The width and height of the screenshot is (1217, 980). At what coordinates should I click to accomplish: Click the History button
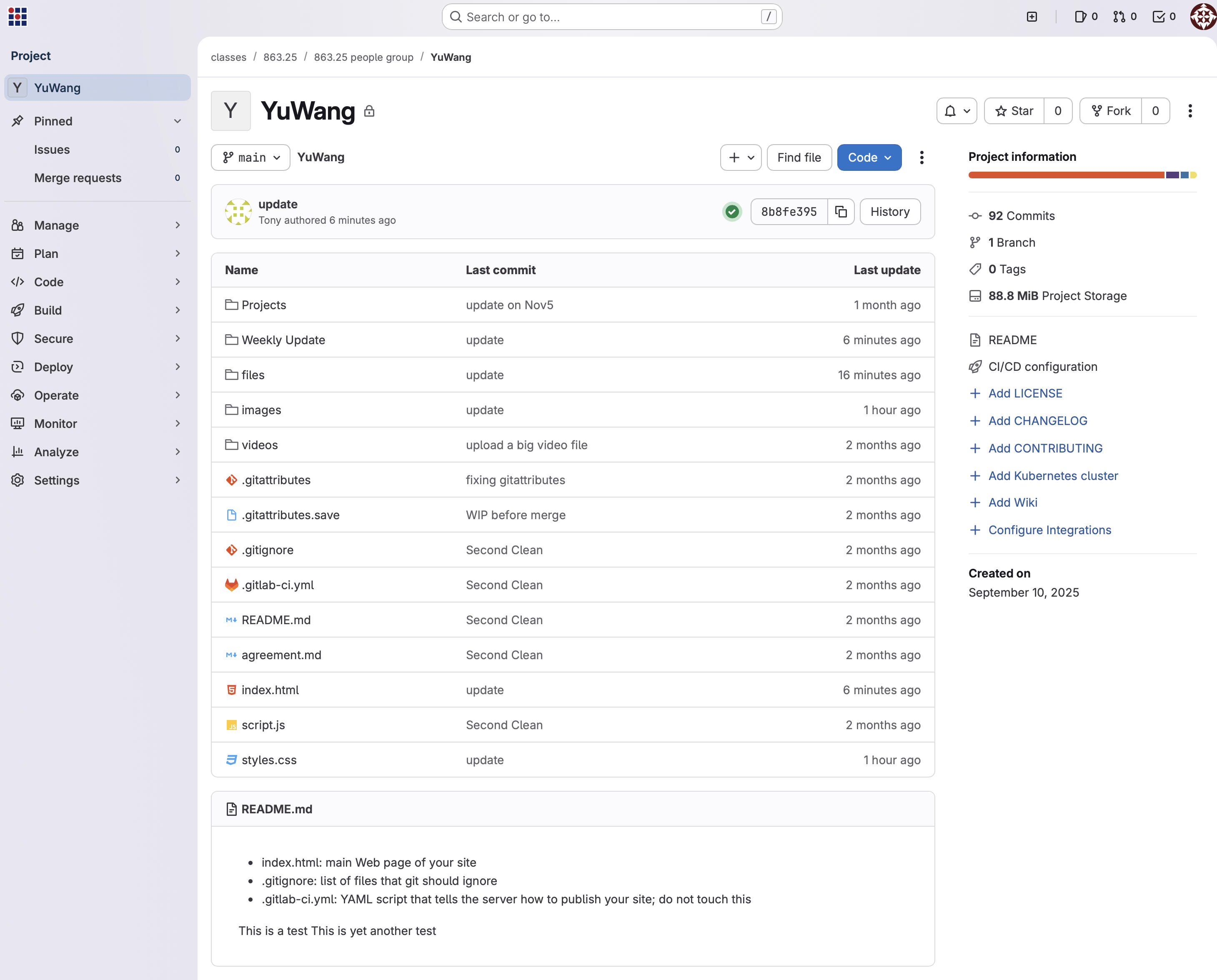(x=889, y=212)
